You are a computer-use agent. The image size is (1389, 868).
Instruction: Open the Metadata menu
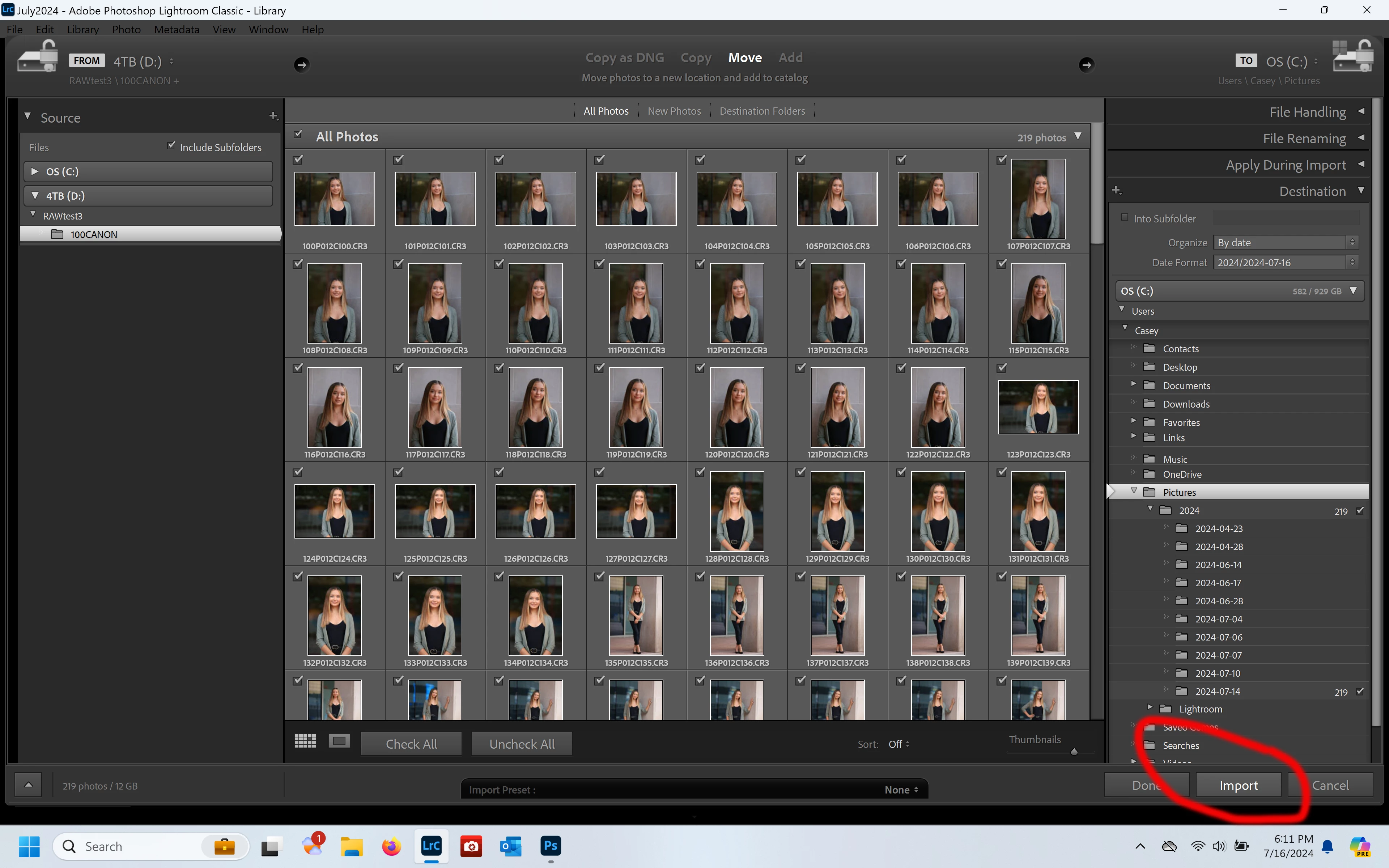coord(176,29)
